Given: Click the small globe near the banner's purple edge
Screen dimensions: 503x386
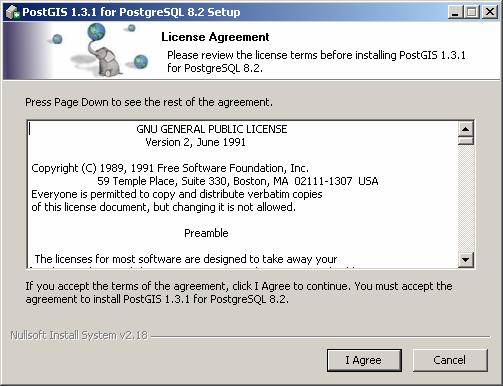Looking at the screenshot, I should coord(58,39).
